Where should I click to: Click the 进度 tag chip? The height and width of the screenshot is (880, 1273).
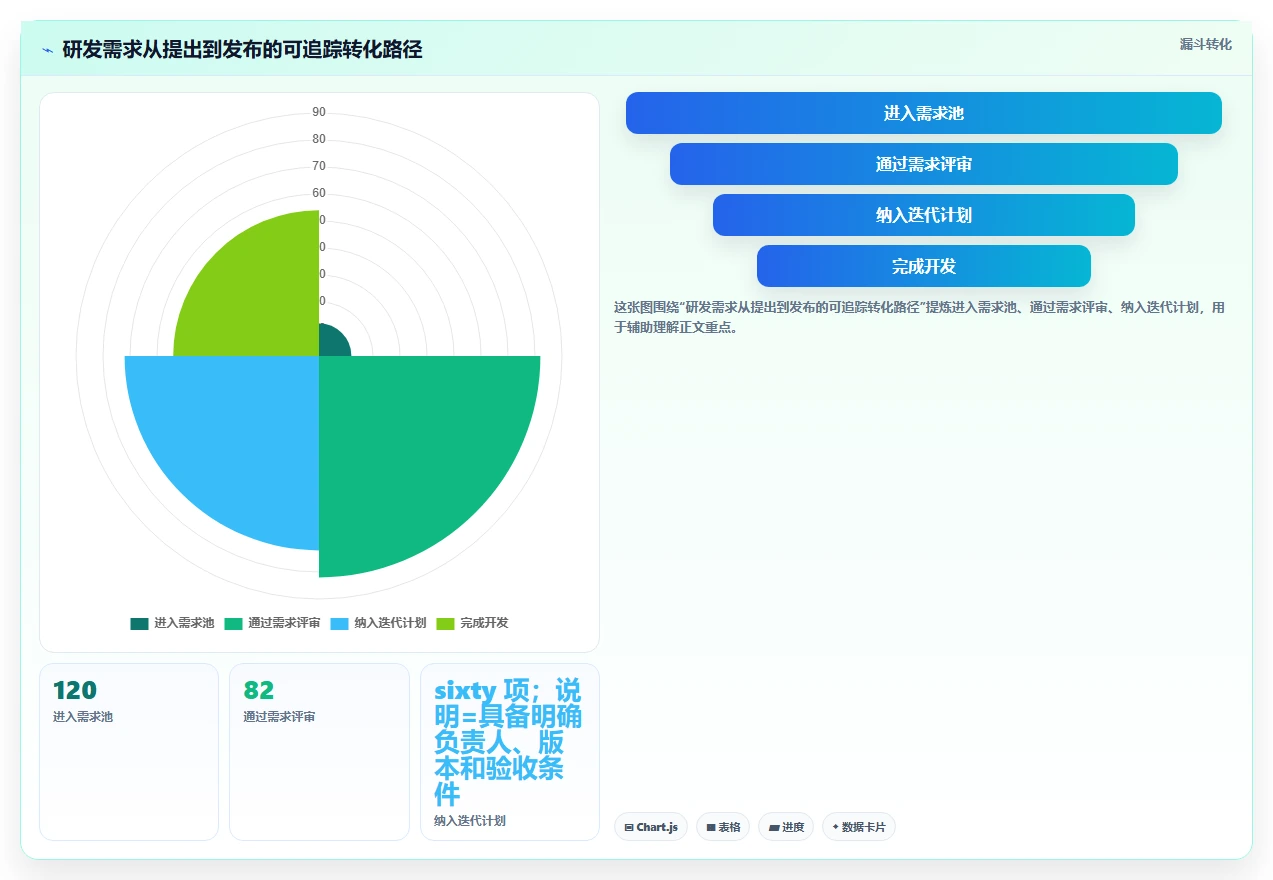coord(786,827)
